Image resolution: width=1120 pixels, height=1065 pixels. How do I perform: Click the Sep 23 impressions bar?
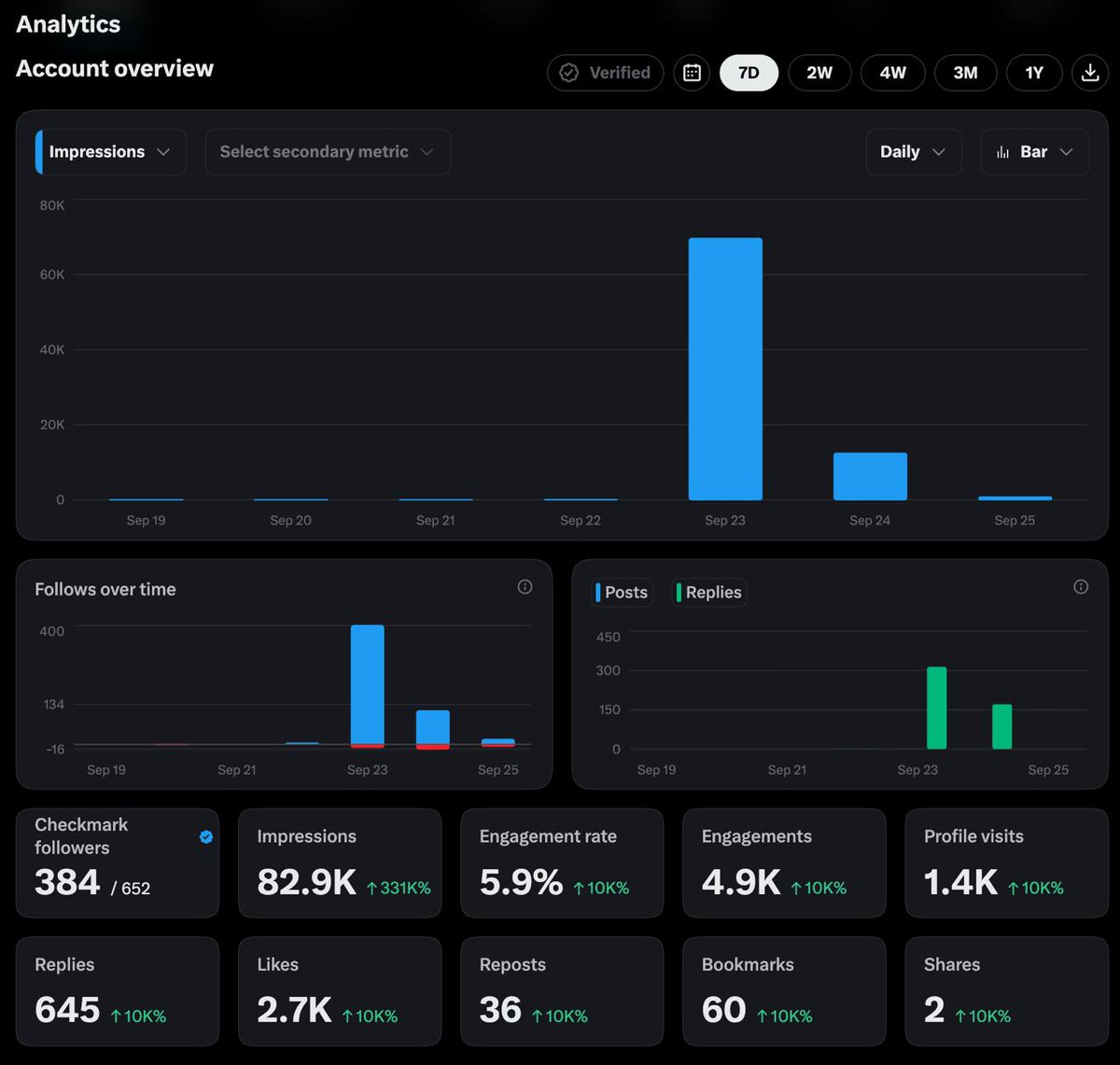(x=725, y=369)
